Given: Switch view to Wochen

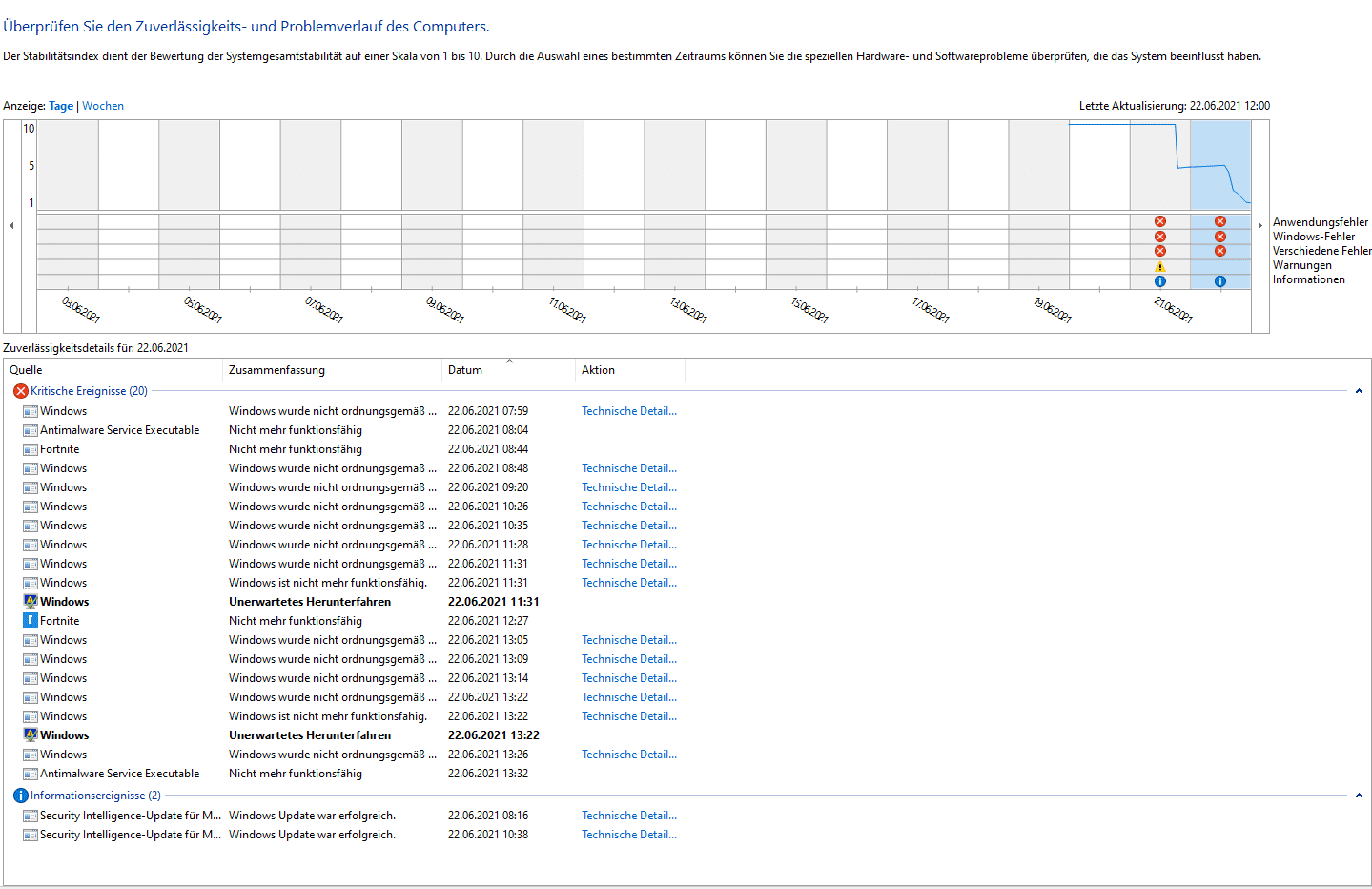Looking at the screenshot, I should (103, 106).
